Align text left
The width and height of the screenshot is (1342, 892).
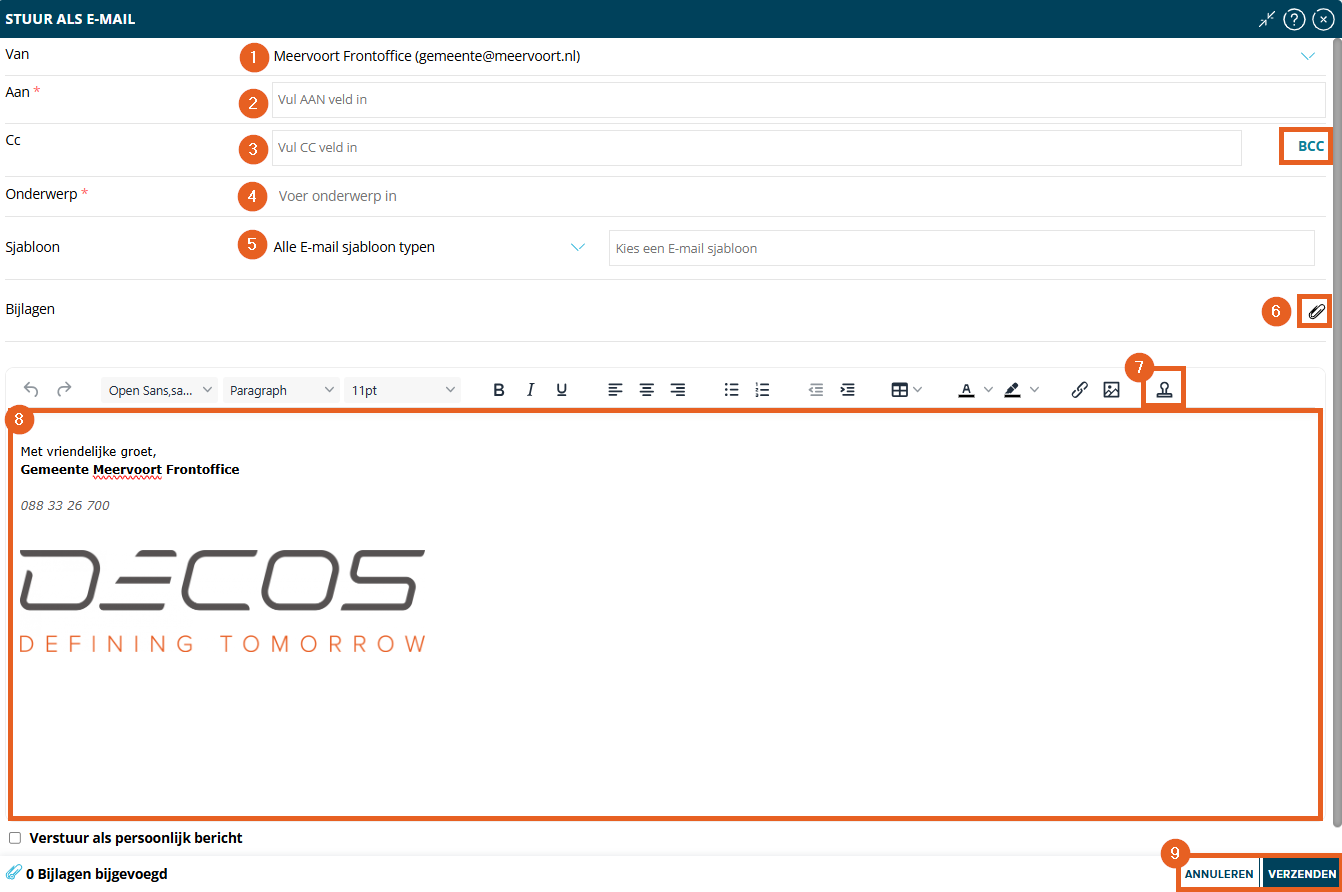click(615, 390)
